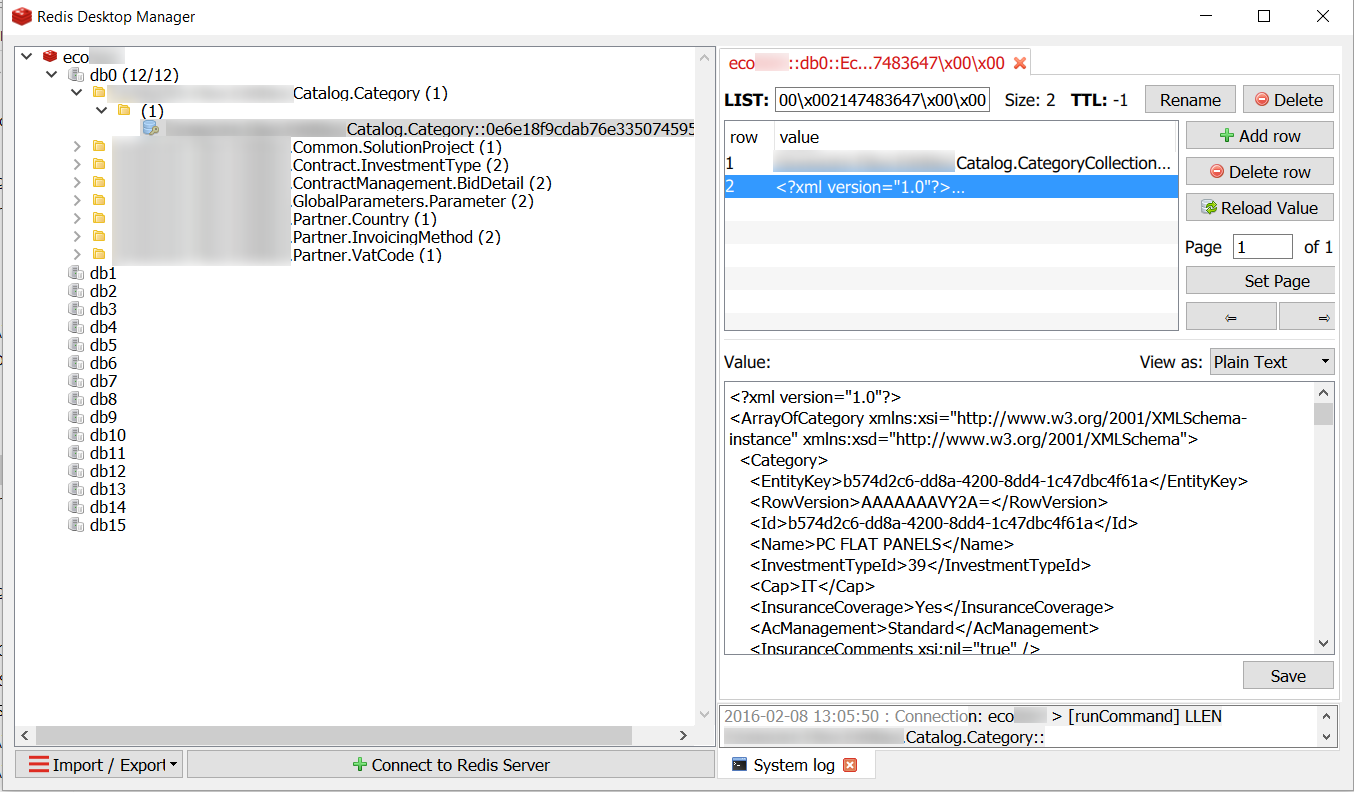Close the System log tab
This screenshot has width=1354, height=792.
tap(850, 765)
